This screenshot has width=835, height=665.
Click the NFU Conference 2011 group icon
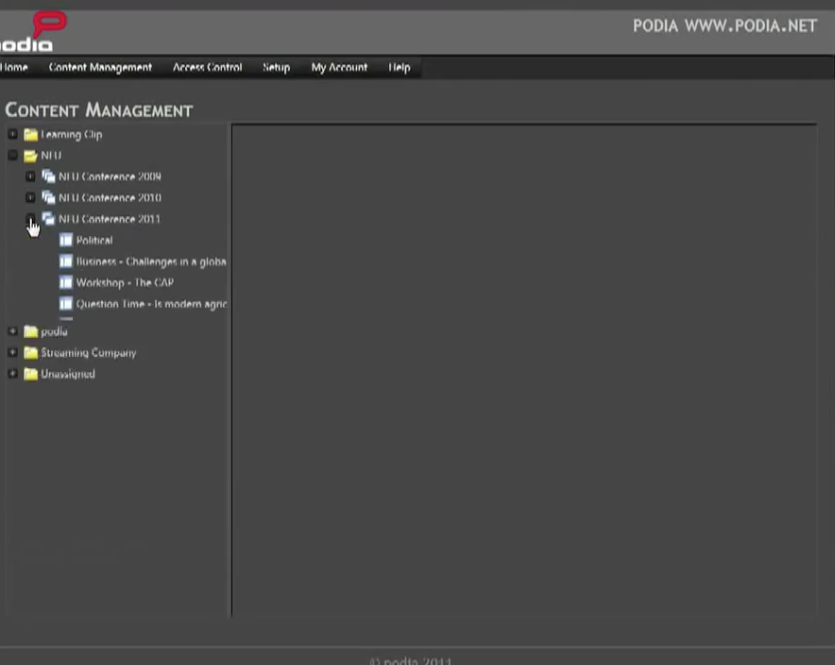pyautogui.click(x=48, y=218)
